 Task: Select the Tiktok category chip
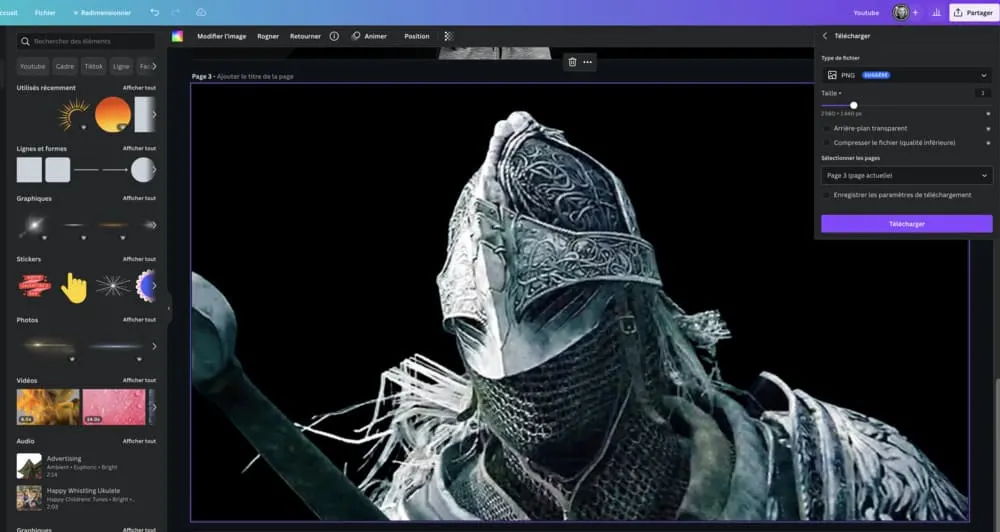94,66
